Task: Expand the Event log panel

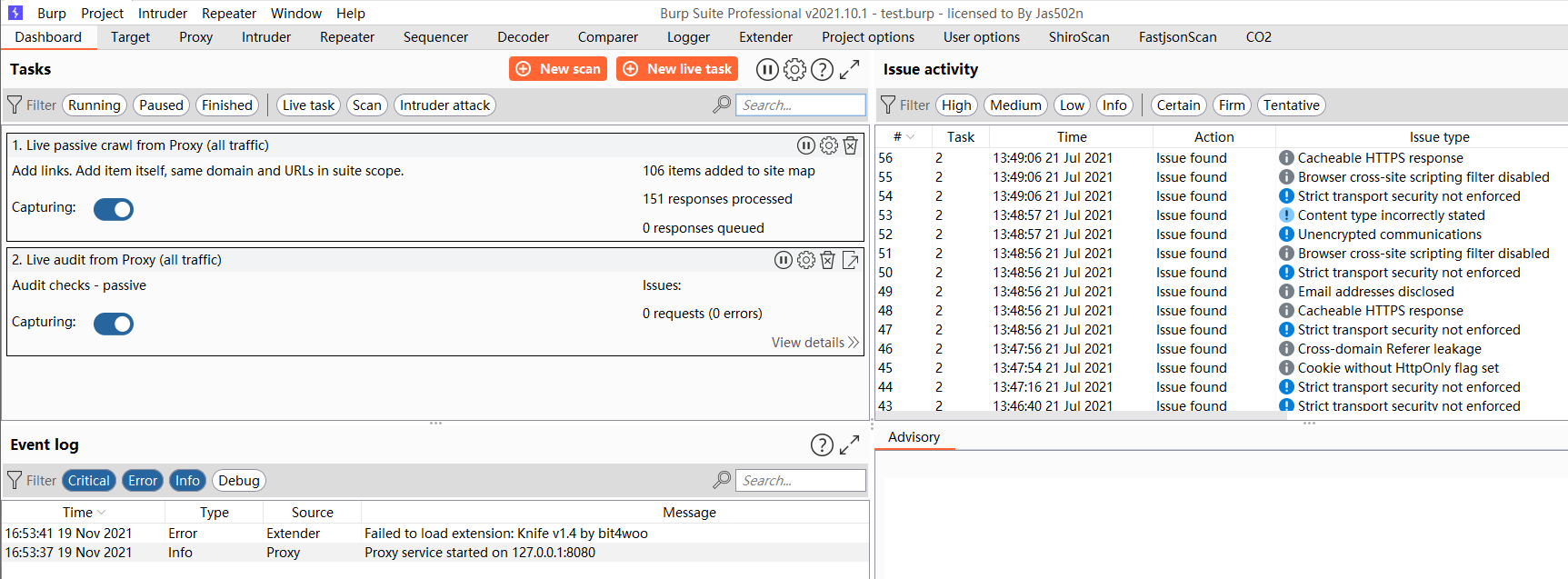Action: (x=850, y=444)
